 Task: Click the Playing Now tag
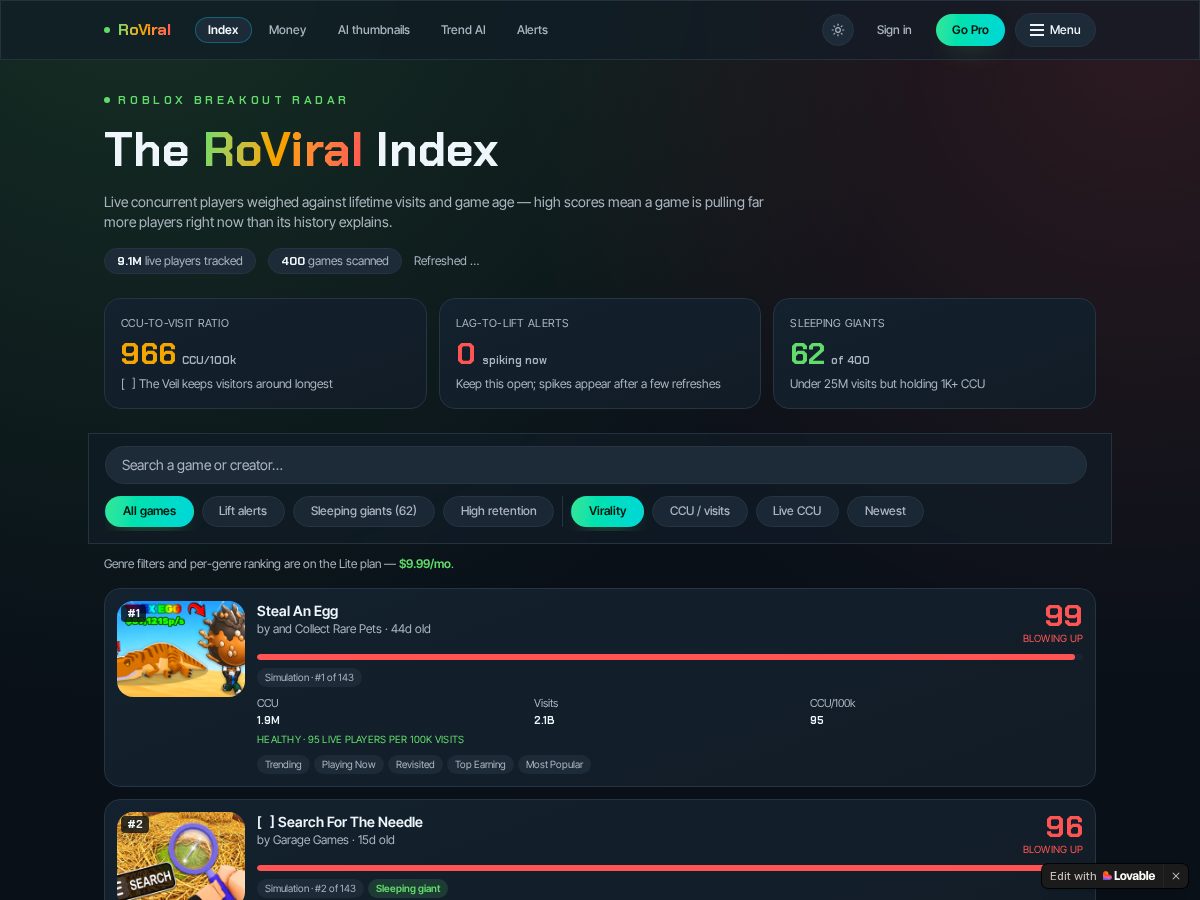349,765
